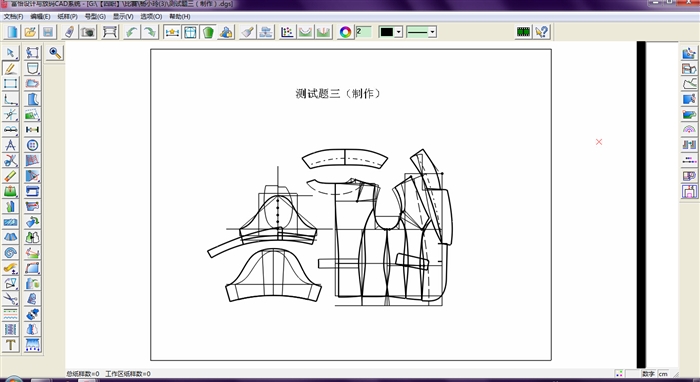
Task: Expand the black color dropdown
Action: click(x=399, y=32)
